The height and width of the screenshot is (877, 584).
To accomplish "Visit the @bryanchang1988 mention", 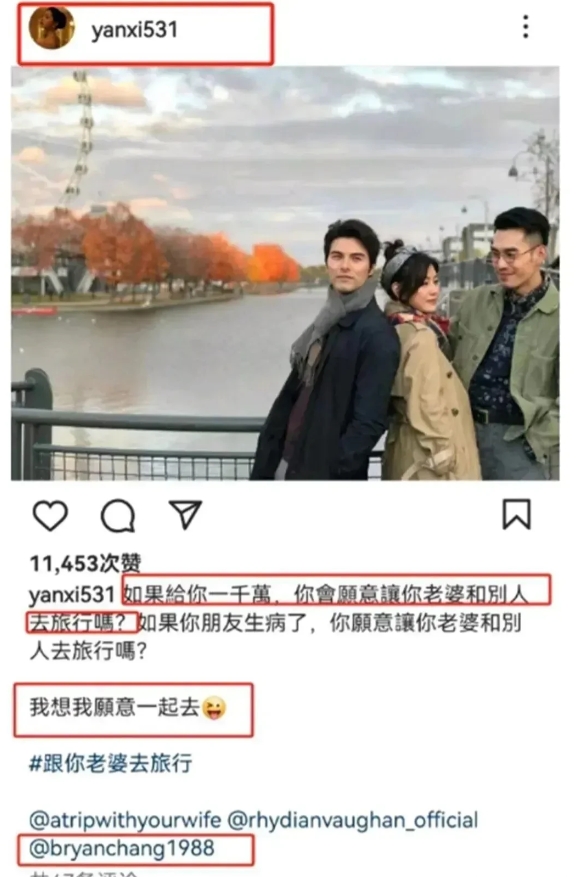I will [122, 848].
